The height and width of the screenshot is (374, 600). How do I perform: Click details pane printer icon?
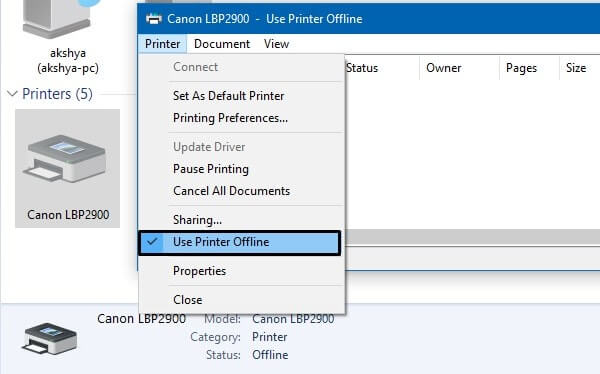click(x=50, y=338)
